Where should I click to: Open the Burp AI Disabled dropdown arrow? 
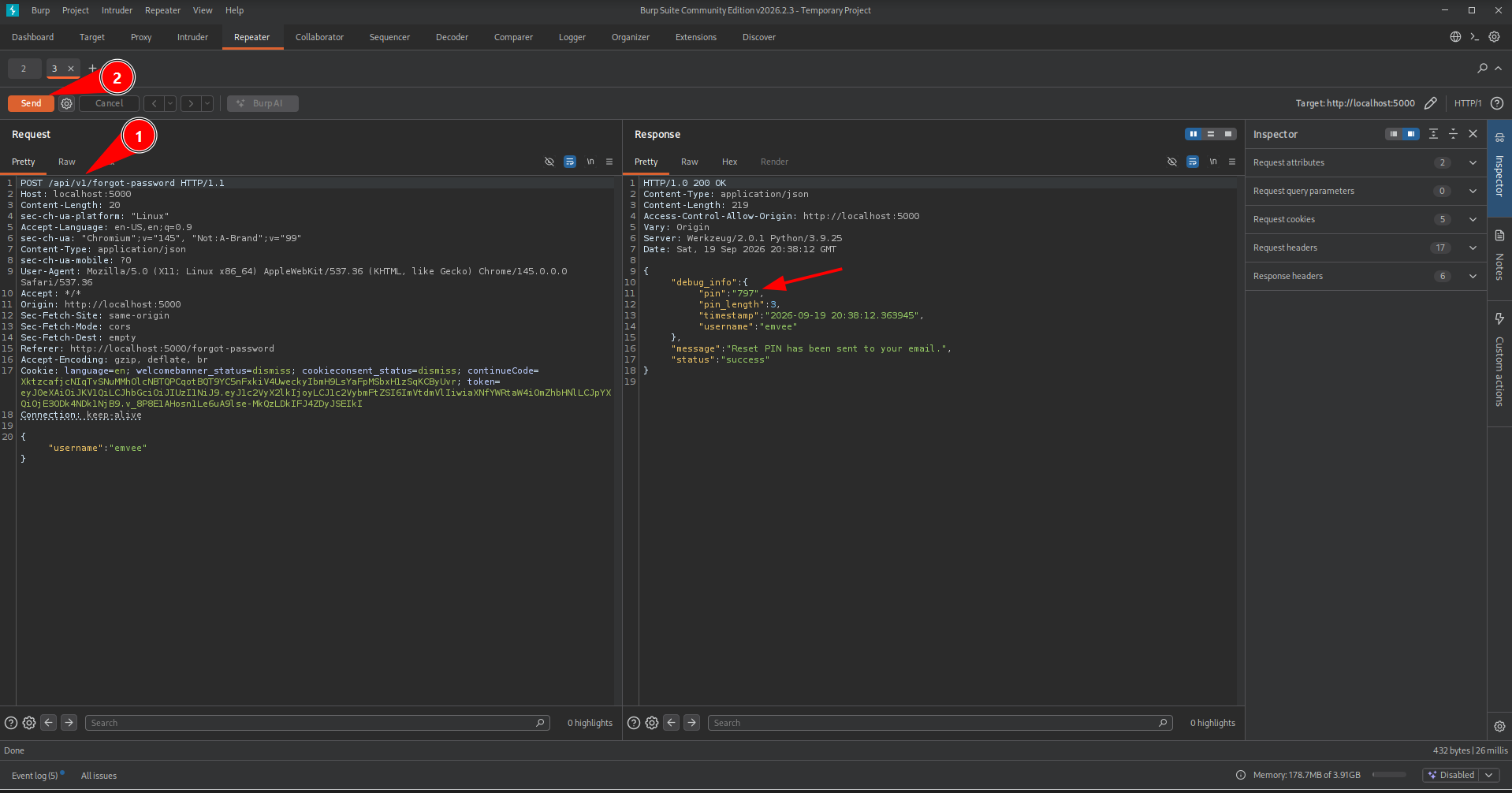[1489, 775]
